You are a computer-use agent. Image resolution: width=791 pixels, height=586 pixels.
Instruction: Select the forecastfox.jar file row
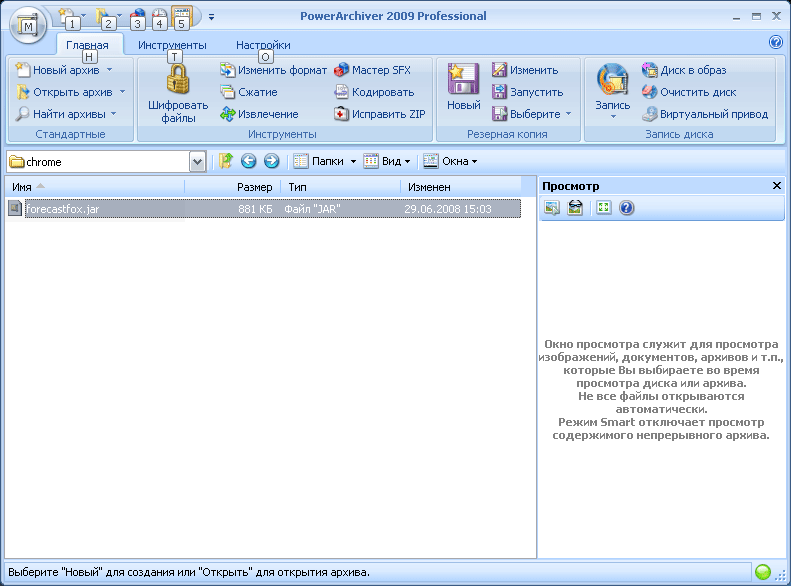(264, 209)
